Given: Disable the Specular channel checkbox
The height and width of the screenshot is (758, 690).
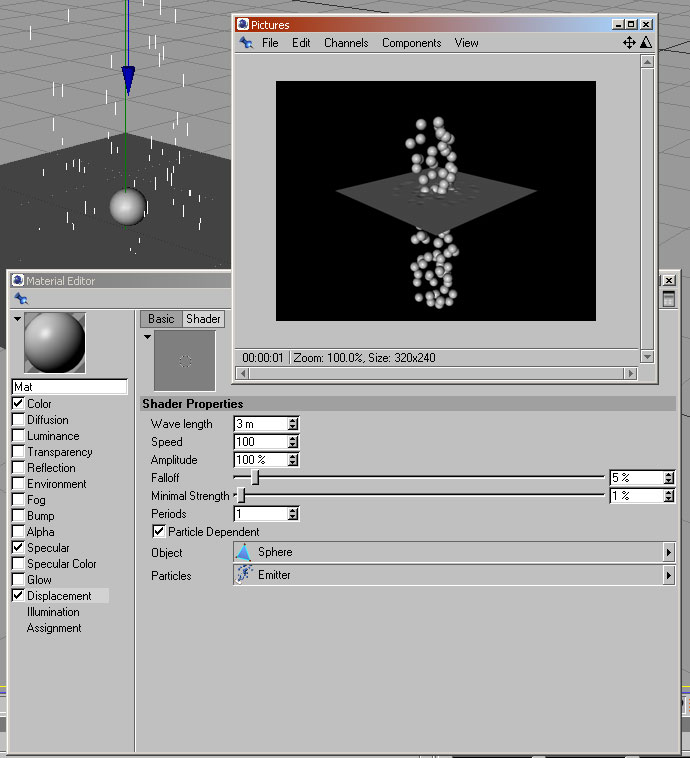Looking at the screenshot, I should [18, 547].
